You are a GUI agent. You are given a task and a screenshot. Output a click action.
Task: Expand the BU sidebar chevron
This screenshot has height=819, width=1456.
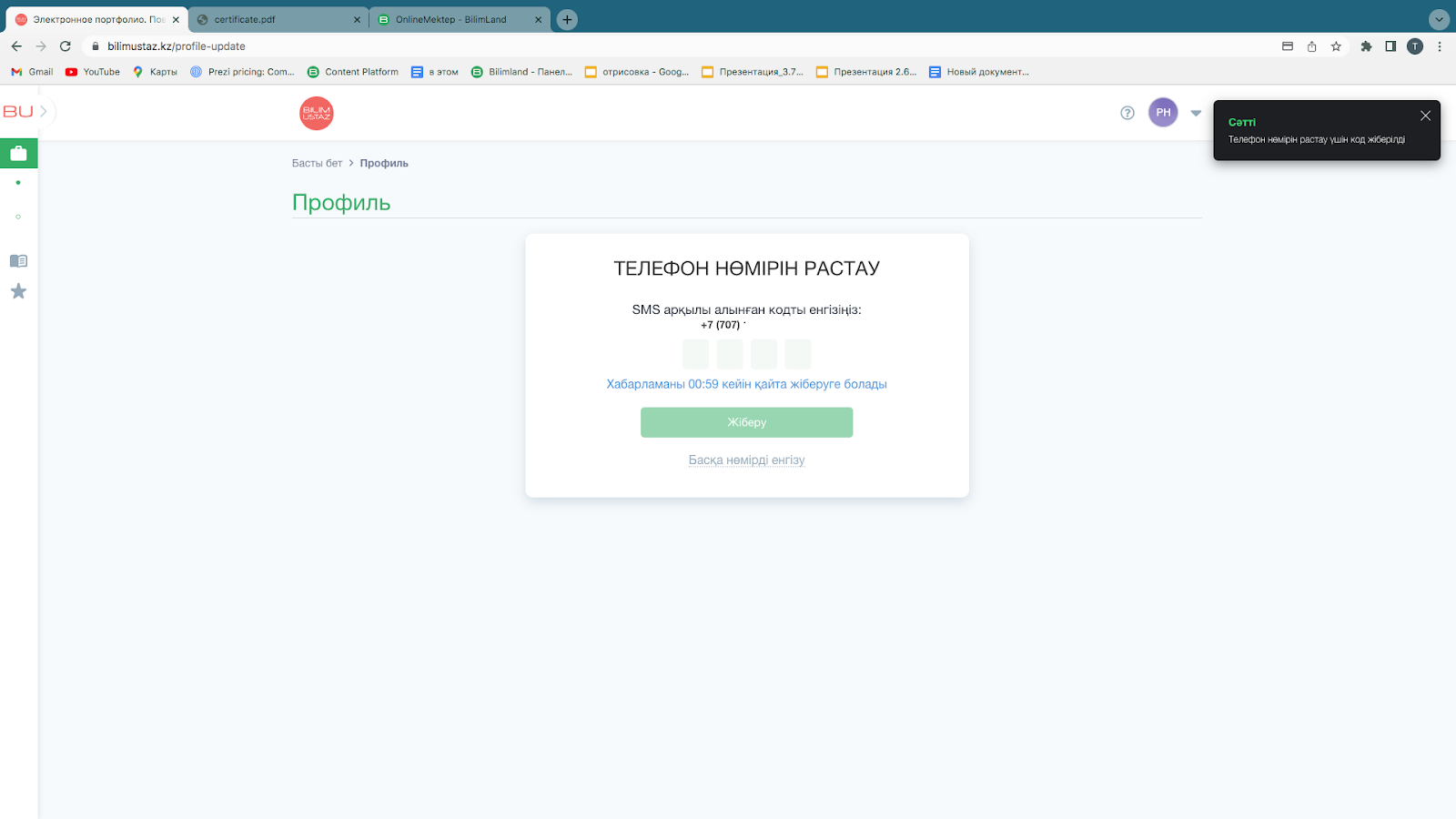(44, 111)
